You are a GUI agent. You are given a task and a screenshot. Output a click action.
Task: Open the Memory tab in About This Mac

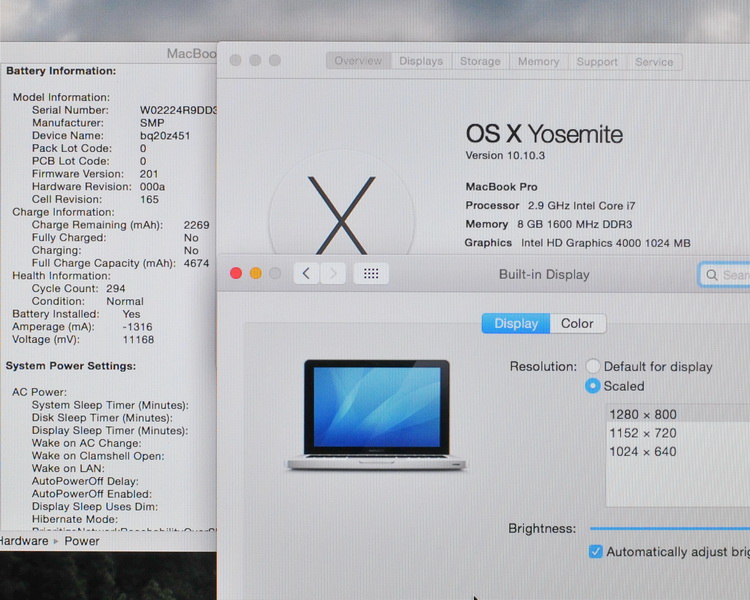539,62
